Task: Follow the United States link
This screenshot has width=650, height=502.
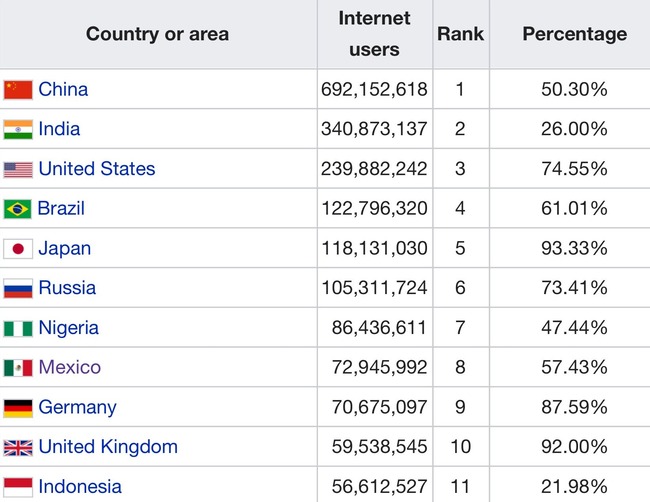Action: tap(97, 168)
